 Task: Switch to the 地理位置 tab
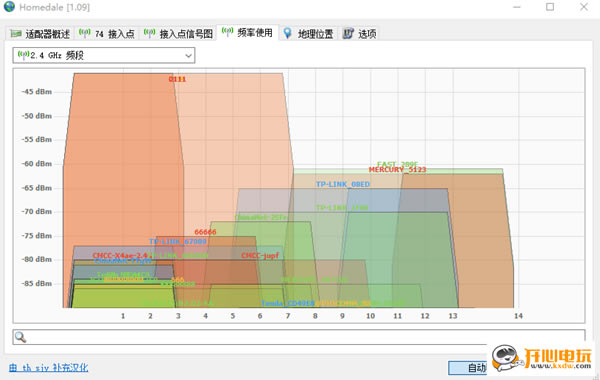coord(308,34)
